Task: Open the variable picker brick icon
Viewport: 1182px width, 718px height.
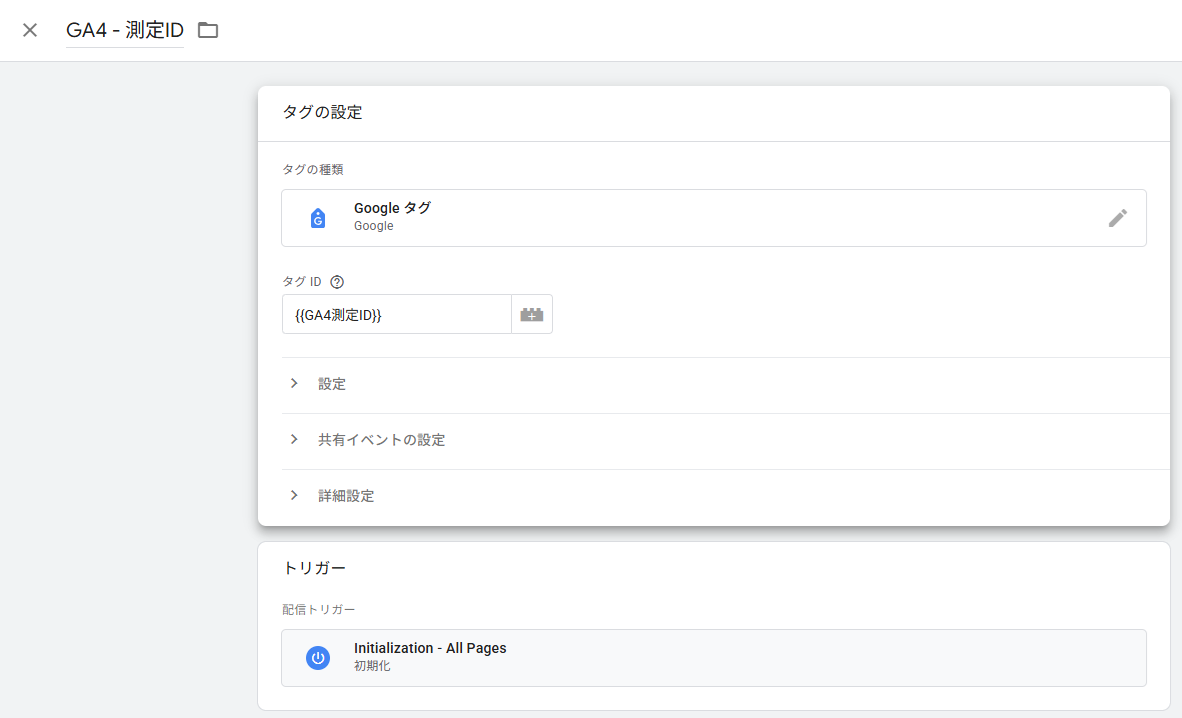Action: [x=532, y=314]
